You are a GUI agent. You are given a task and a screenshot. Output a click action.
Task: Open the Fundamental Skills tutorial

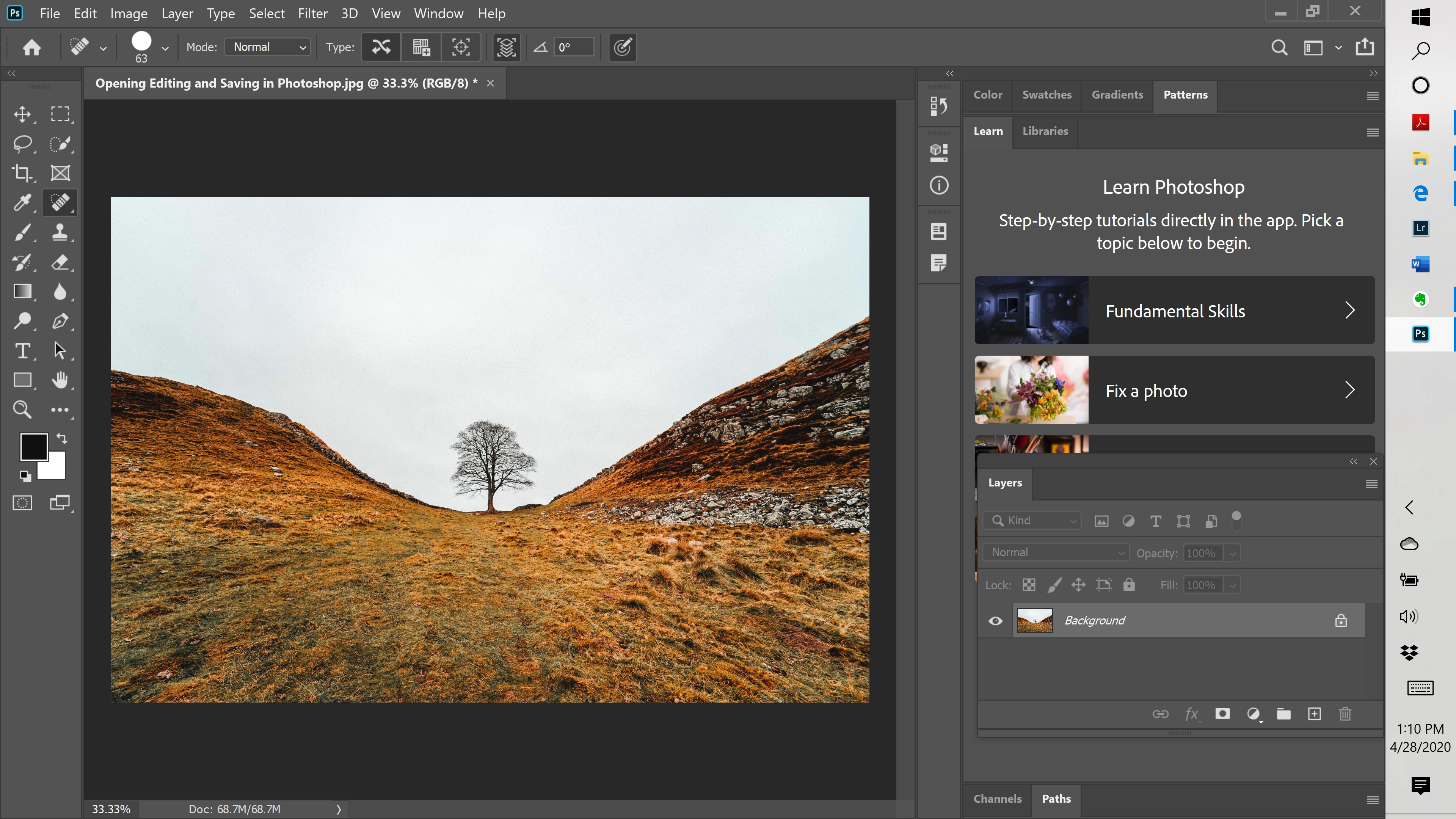1174,310
